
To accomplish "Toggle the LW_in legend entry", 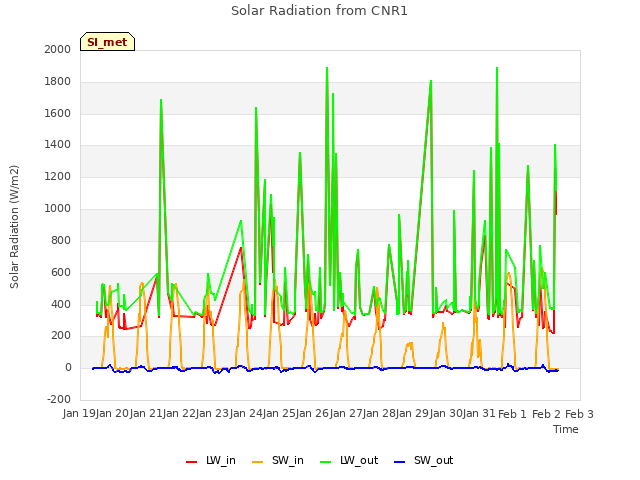I will 211,460.
